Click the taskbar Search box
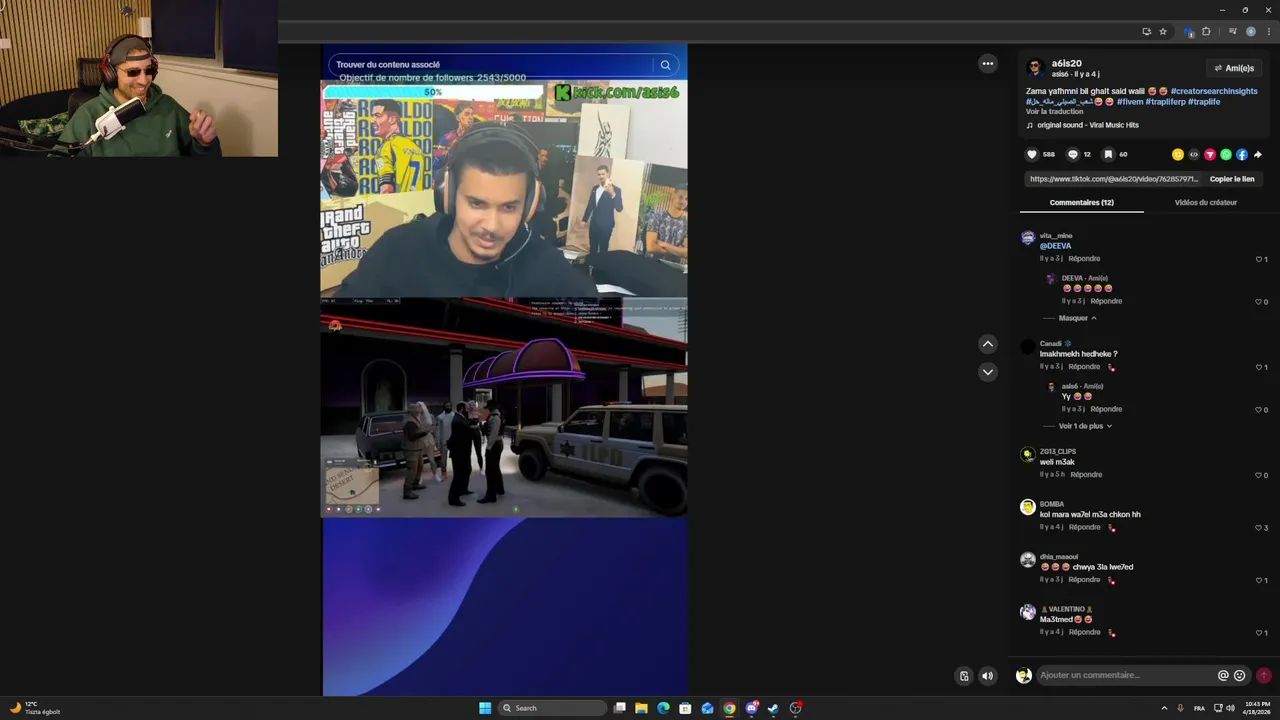The width and height of the screenshot is (1280, 720). point(552,708)
